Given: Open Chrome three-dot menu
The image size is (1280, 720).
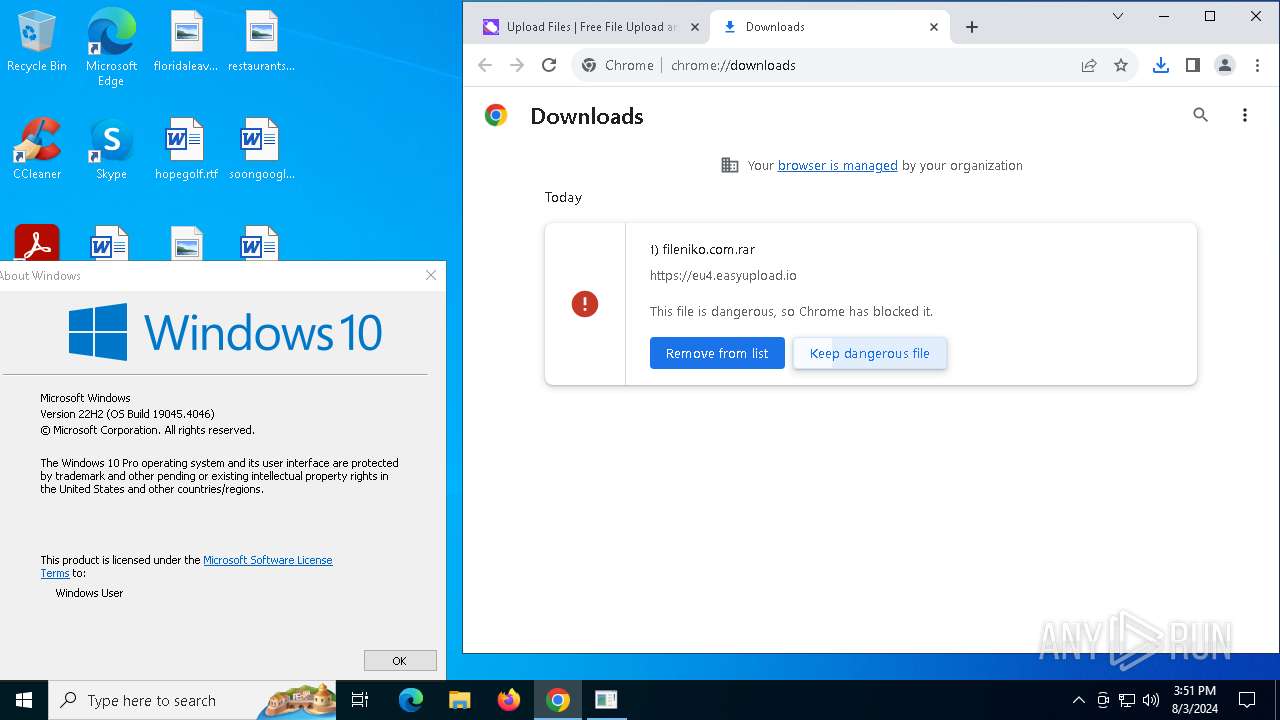Looking at the screenshot, I should click(1257, 65).
